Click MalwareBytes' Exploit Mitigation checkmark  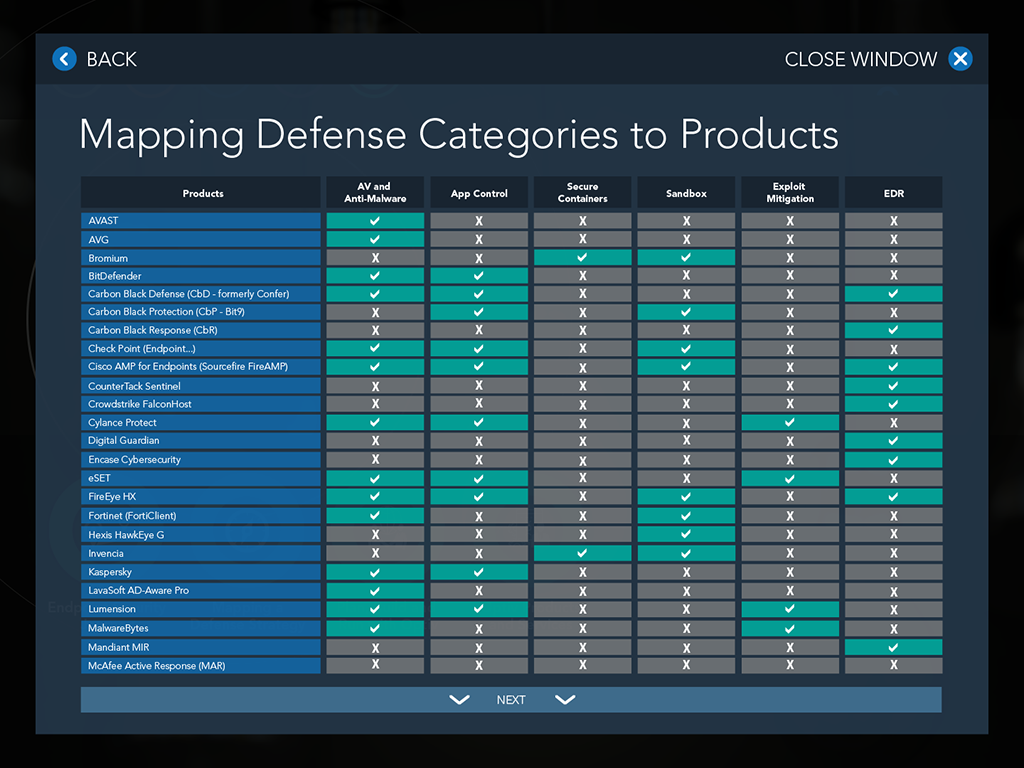pyautogui.click(x=790, y=628)
